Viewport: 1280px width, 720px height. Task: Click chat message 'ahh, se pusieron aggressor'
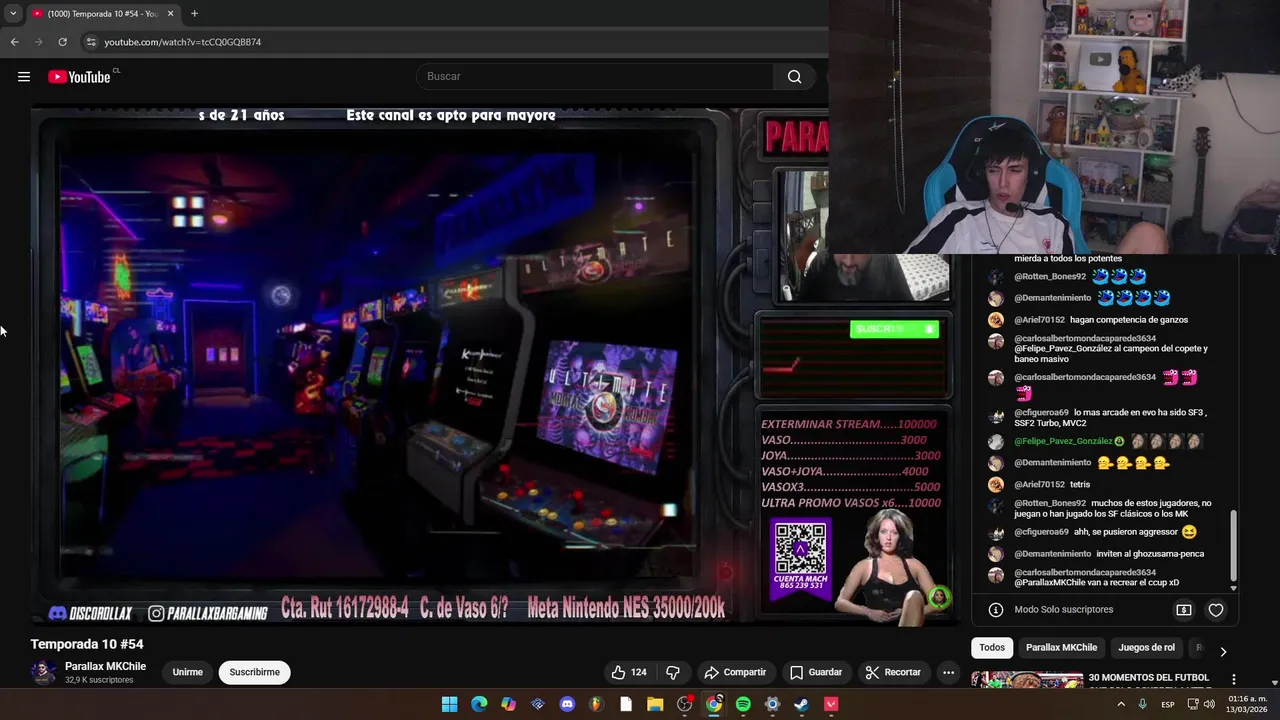coord(1125,532)
